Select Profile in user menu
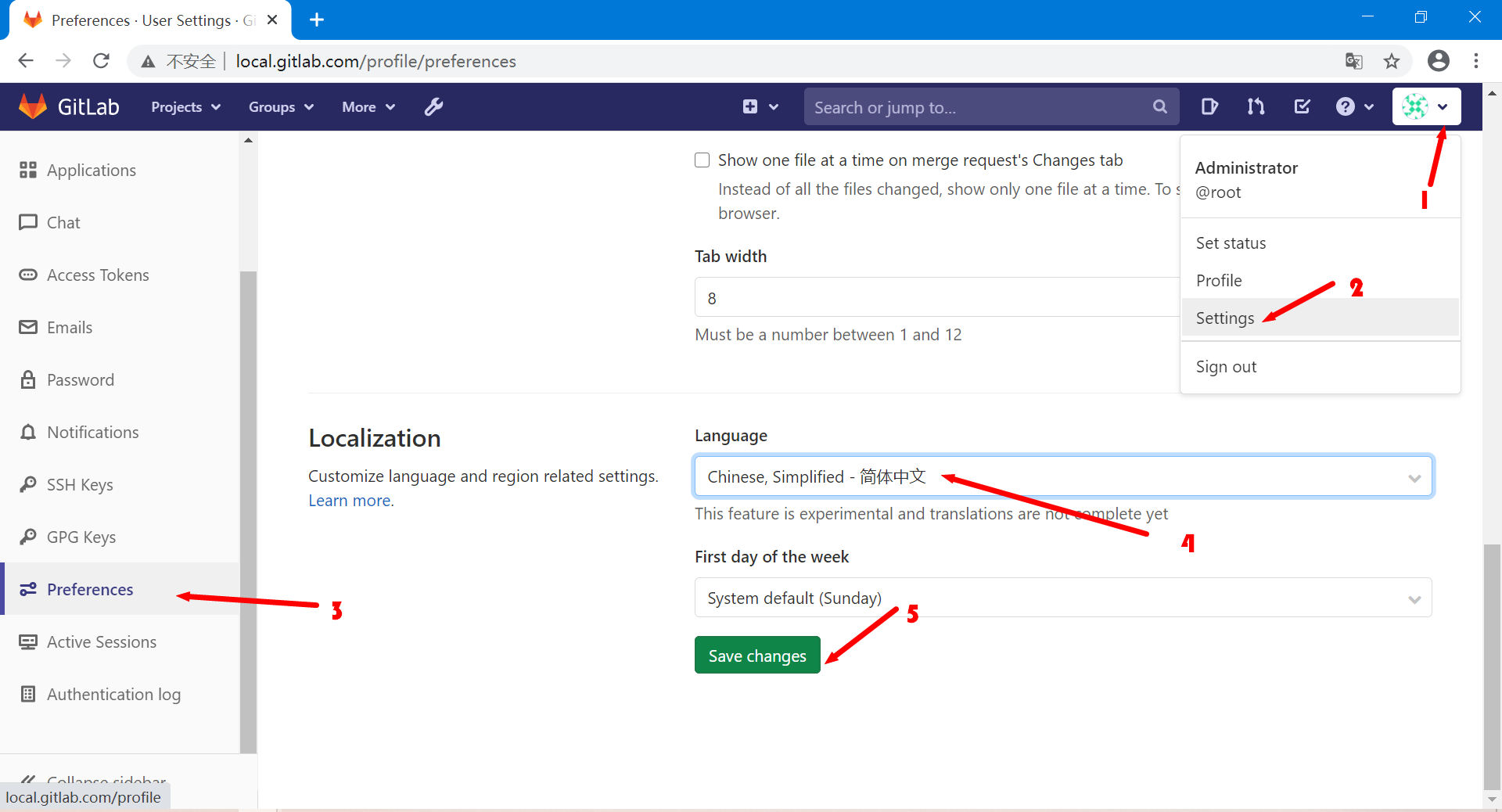 tap(1321, 281)
